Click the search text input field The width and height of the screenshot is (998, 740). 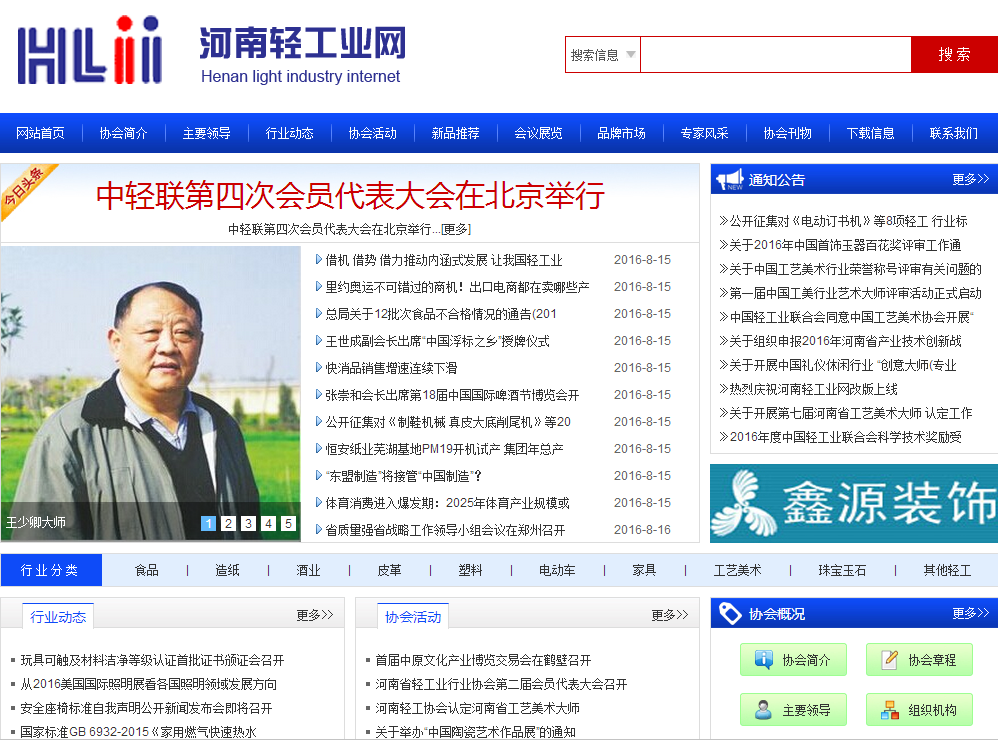776,55
